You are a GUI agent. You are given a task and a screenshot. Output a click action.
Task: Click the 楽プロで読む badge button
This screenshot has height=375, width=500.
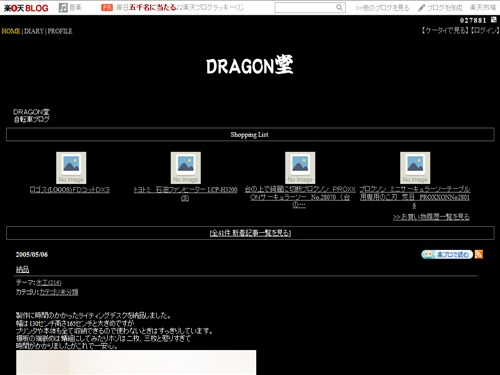pyautogui.click(x=447, y=254)
